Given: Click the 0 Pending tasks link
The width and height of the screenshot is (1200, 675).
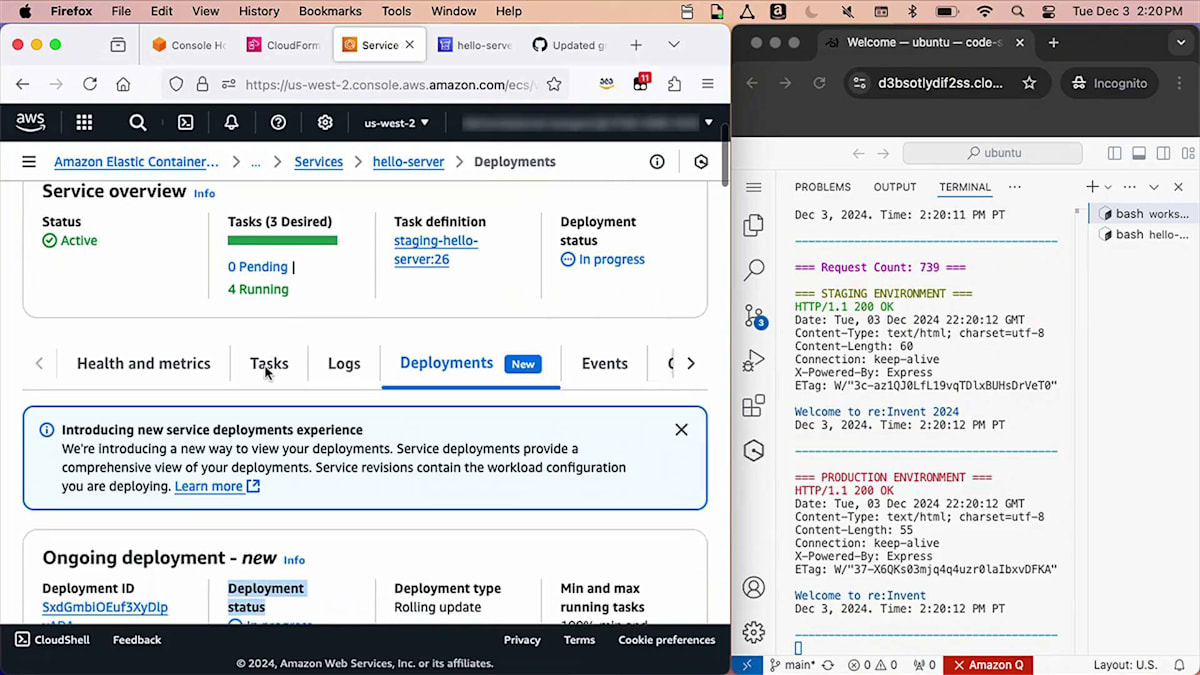Looking at the screenshot, I should [x=258, y=267].
